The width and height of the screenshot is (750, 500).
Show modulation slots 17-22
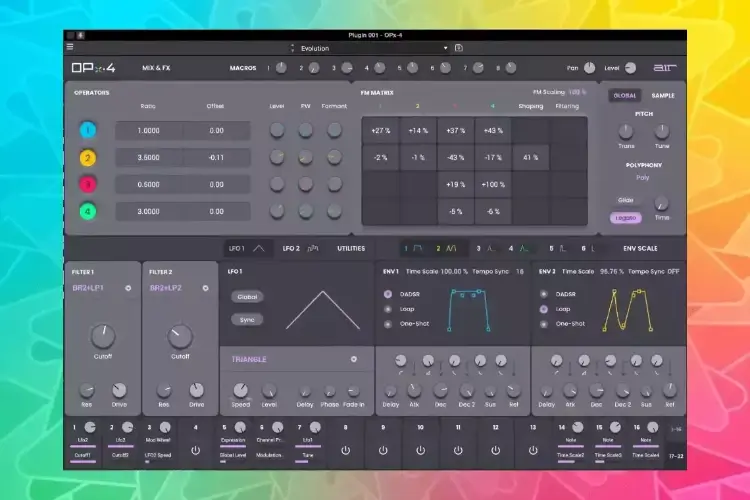675,456
